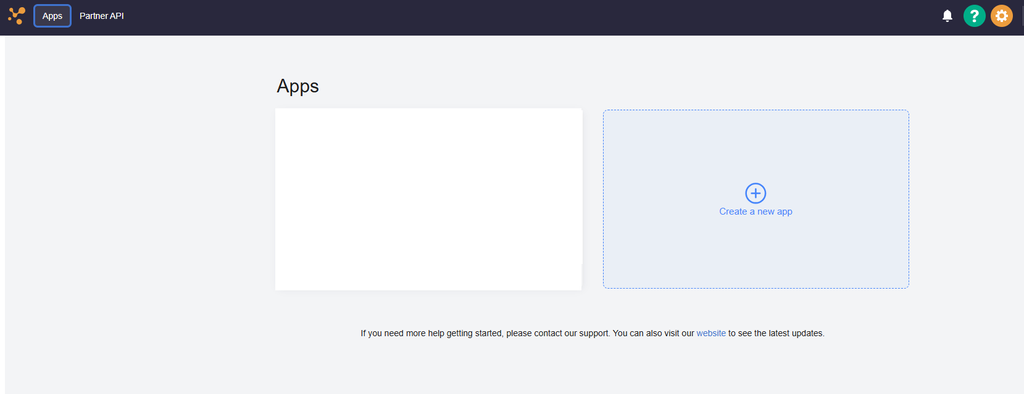Open settings via the orange gear icon

1002,16
